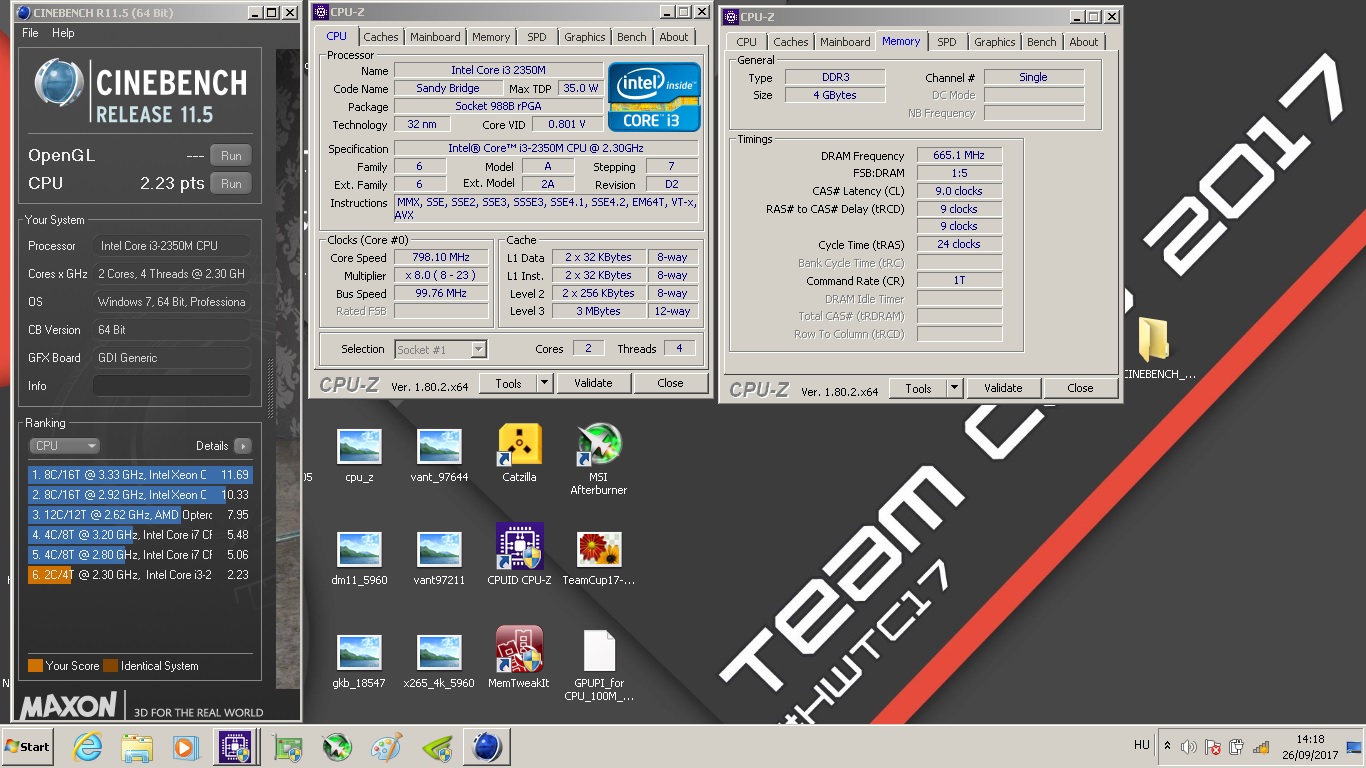Switch to the SPD tab in the right CPU-Z window
Image resolution: width=1366 pixels, height=768 pixels.
[x=946, y=42]
